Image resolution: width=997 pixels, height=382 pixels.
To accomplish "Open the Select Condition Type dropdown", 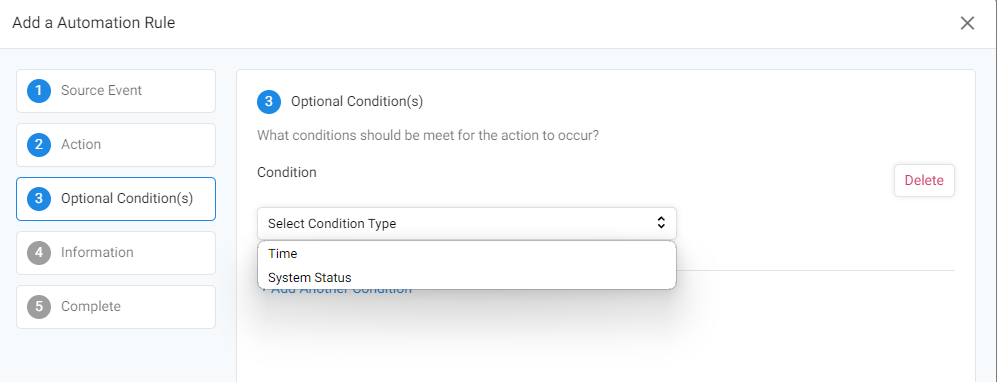I will click(x=467, y=223).
